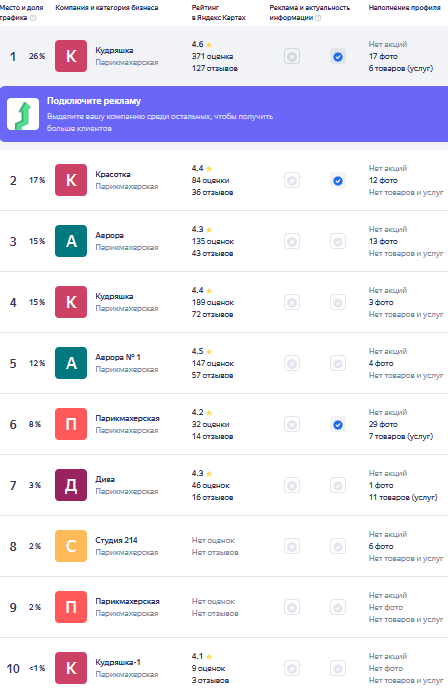Viewport: 448px width, 693px height.
Task: Click the 'Кудряшка-1' company name
Action: [x=118, y=662]
